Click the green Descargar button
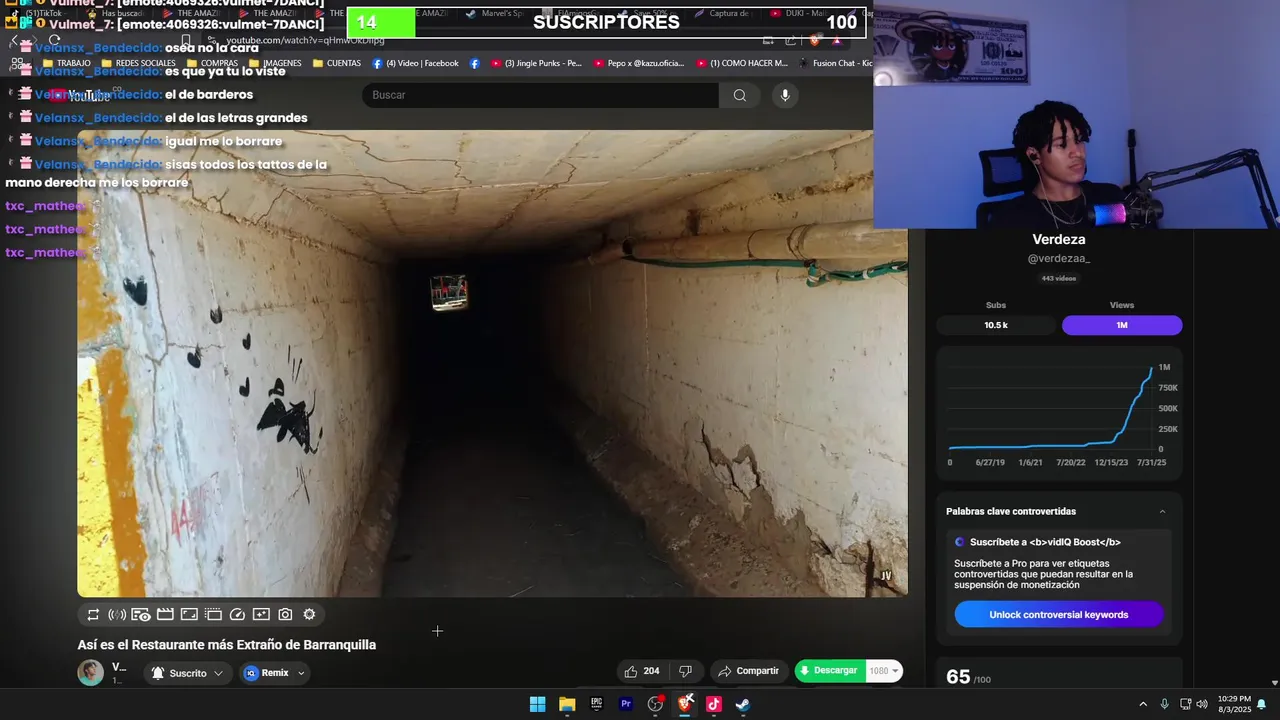This screenshot has height=720, width=1280. (x=829, y=671)
